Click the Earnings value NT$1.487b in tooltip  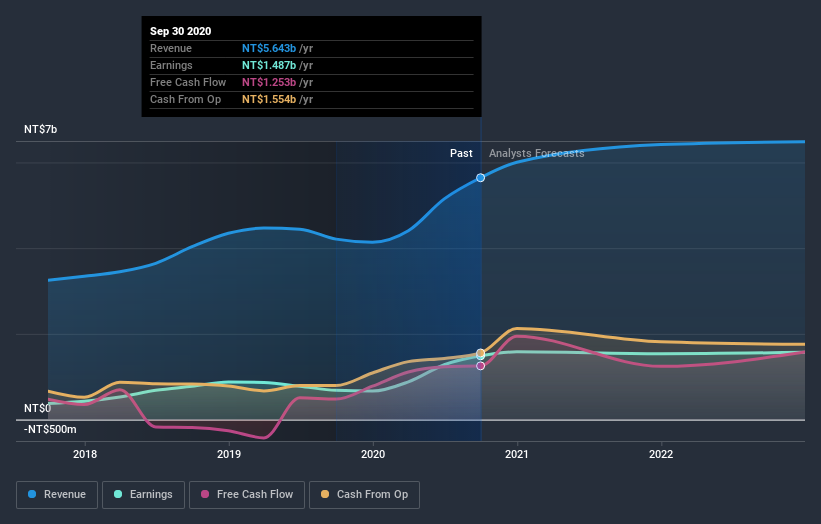pyautogui.click(x=269, y=65)
